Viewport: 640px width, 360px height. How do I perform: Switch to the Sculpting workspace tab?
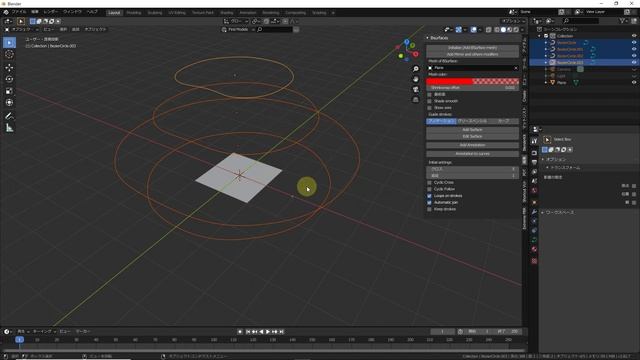(x=155, y=13)
